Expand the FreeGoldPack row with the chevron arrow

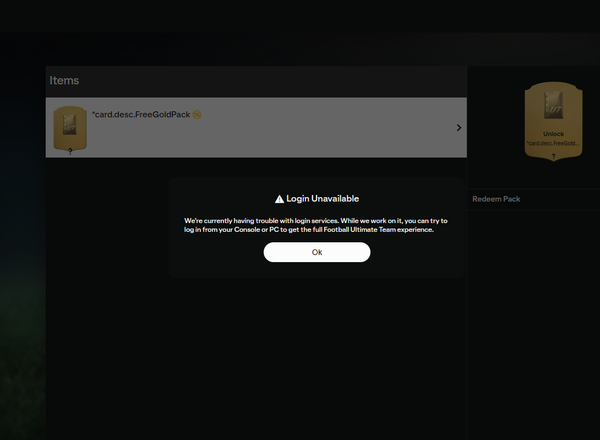(458, 128)
